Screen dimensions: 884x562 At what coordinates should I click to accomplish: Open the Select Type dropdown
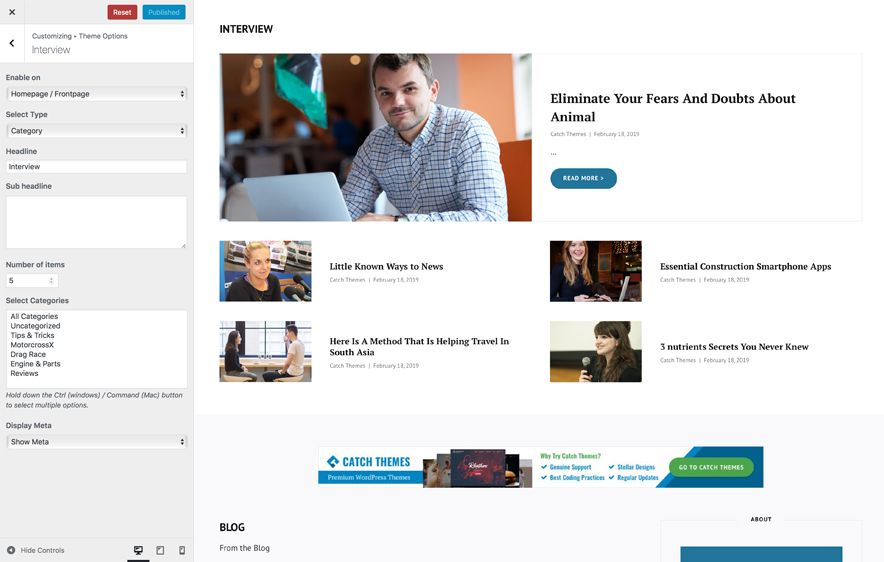coord(96,131)
